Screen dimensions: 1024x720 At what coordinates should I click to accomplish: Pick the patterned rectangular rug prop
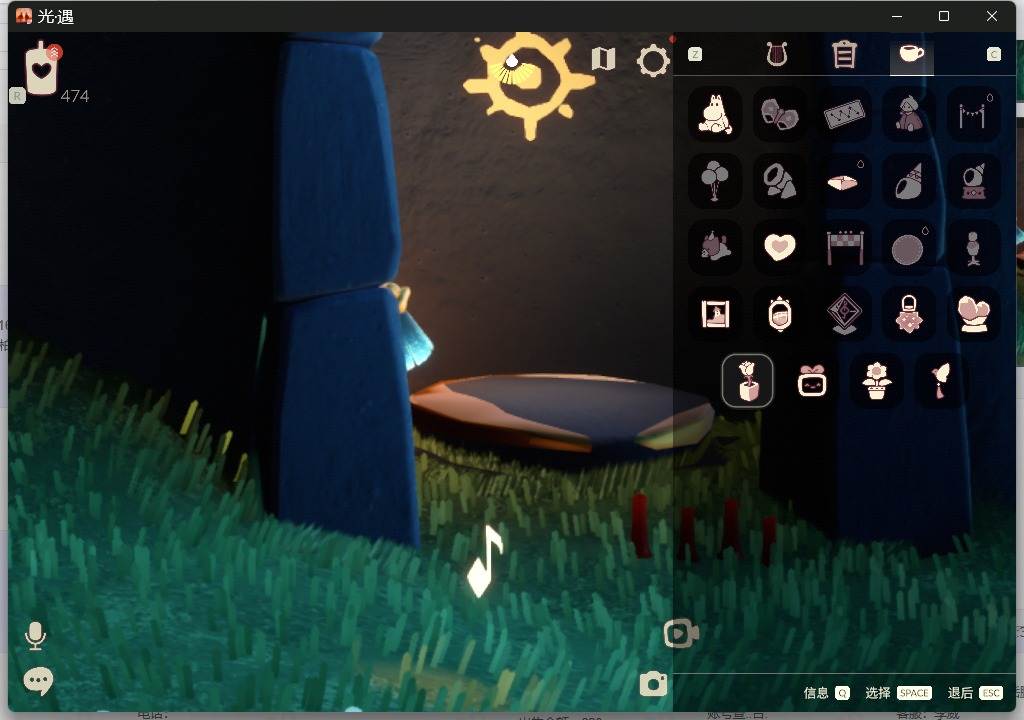coord(844,114)
